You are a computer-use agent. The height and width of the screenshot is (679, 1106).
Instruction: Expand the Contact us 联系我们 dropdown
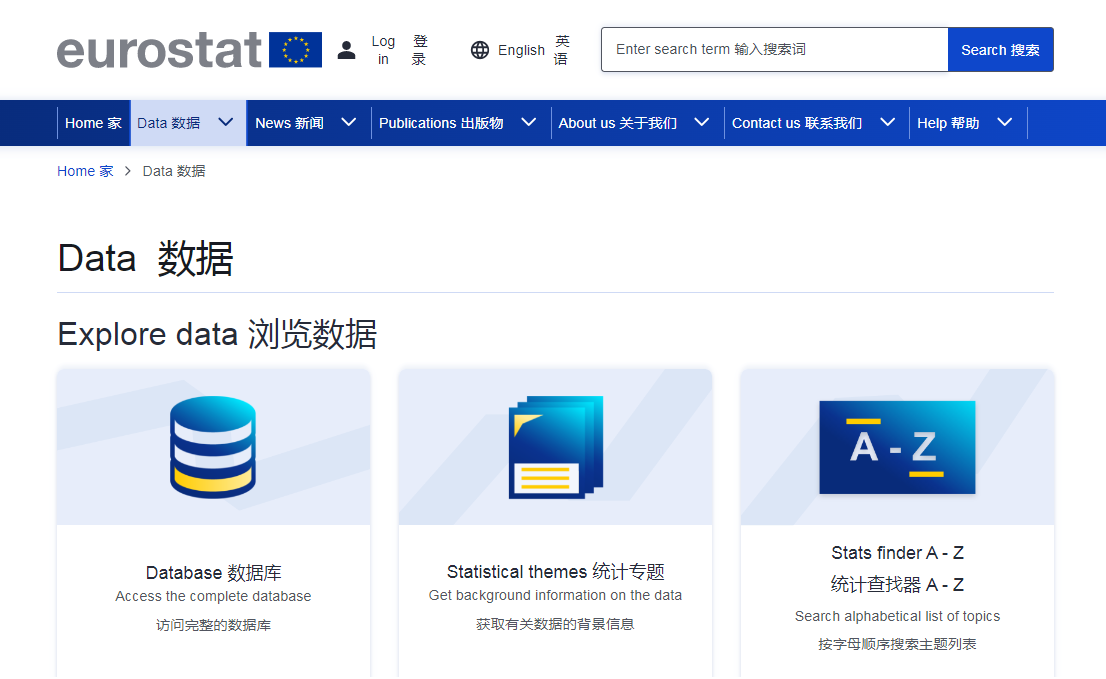[887, 122]
